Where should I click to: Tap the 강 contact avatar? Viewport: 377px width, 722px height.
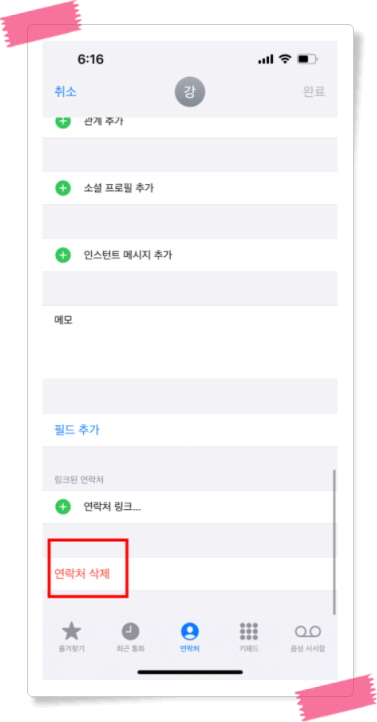pyautogui.click(x=189, y=92)
